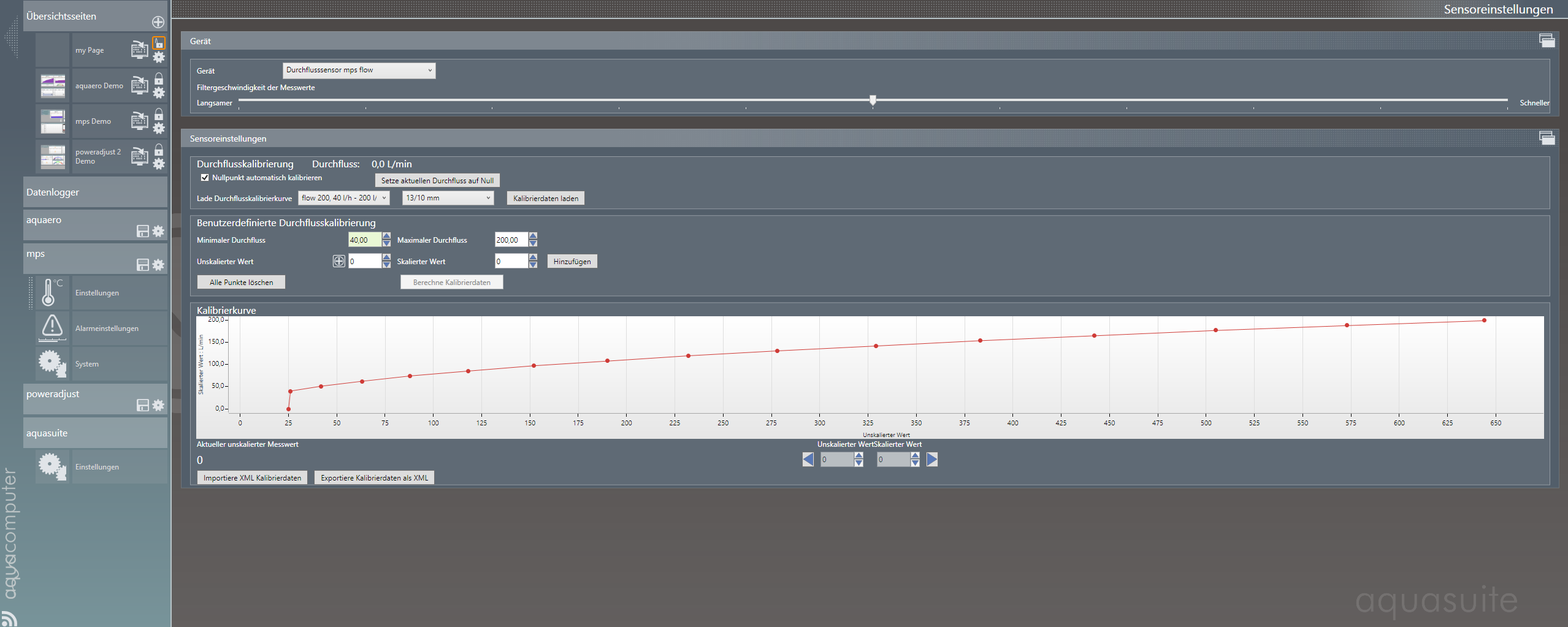Click Setze aktuellen Durchfluss auf Null
This screenshot has height=627, width=1568.
coord(437,180)
